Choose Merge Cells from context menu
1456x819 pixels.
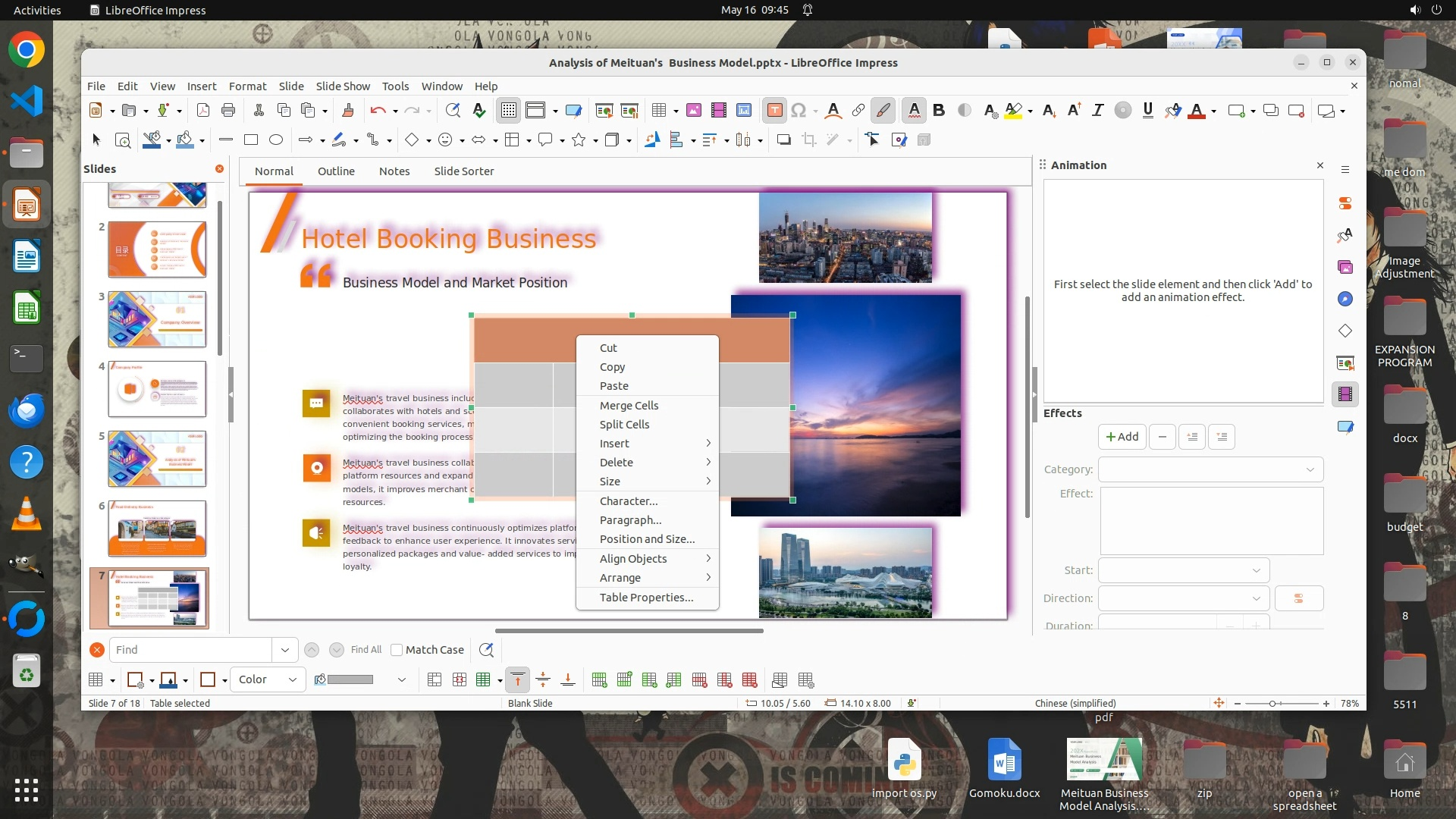click(629, 405)
